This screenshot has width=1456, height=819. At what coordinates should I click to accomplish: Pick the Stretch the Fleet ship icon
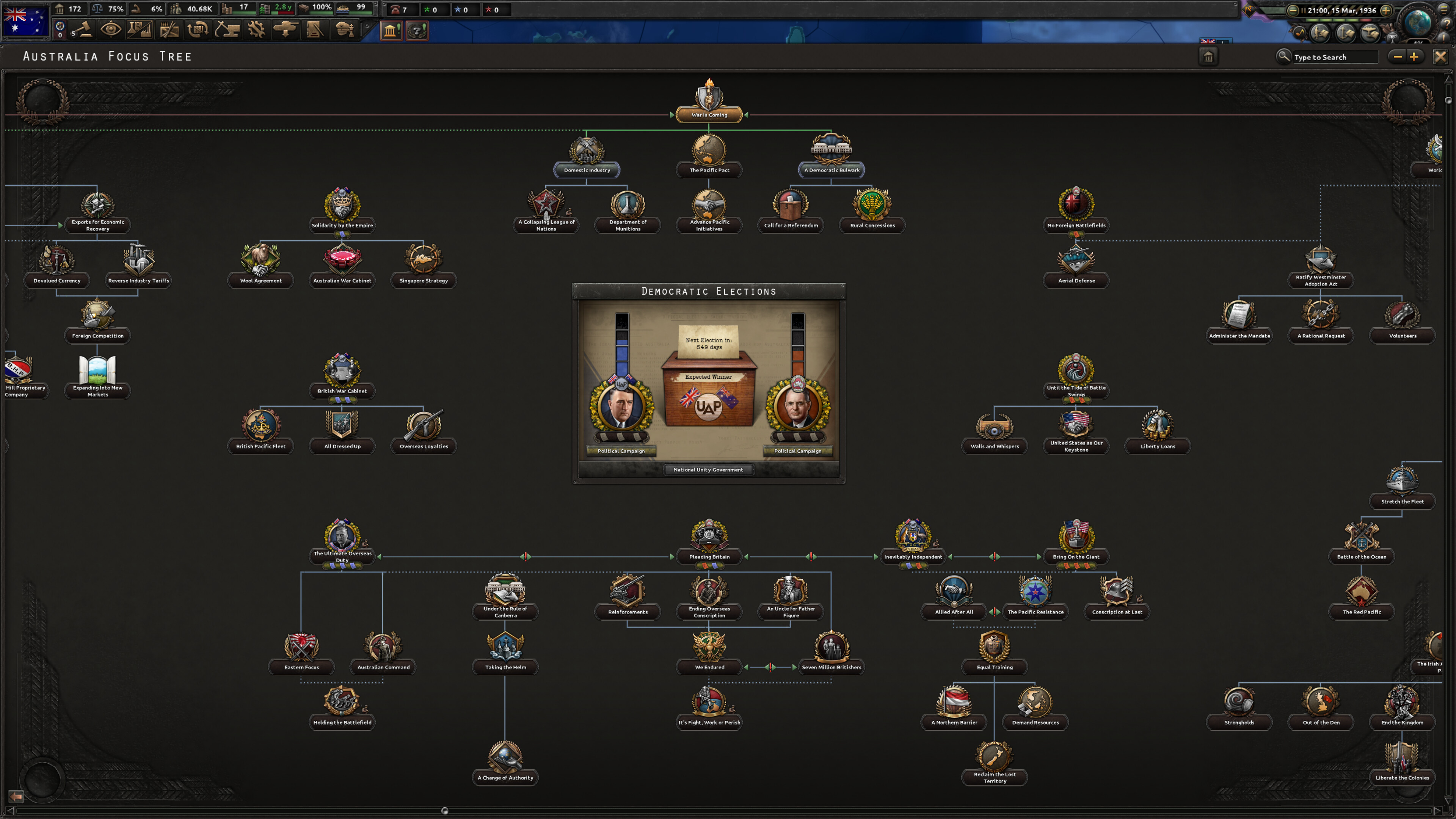1402,480
